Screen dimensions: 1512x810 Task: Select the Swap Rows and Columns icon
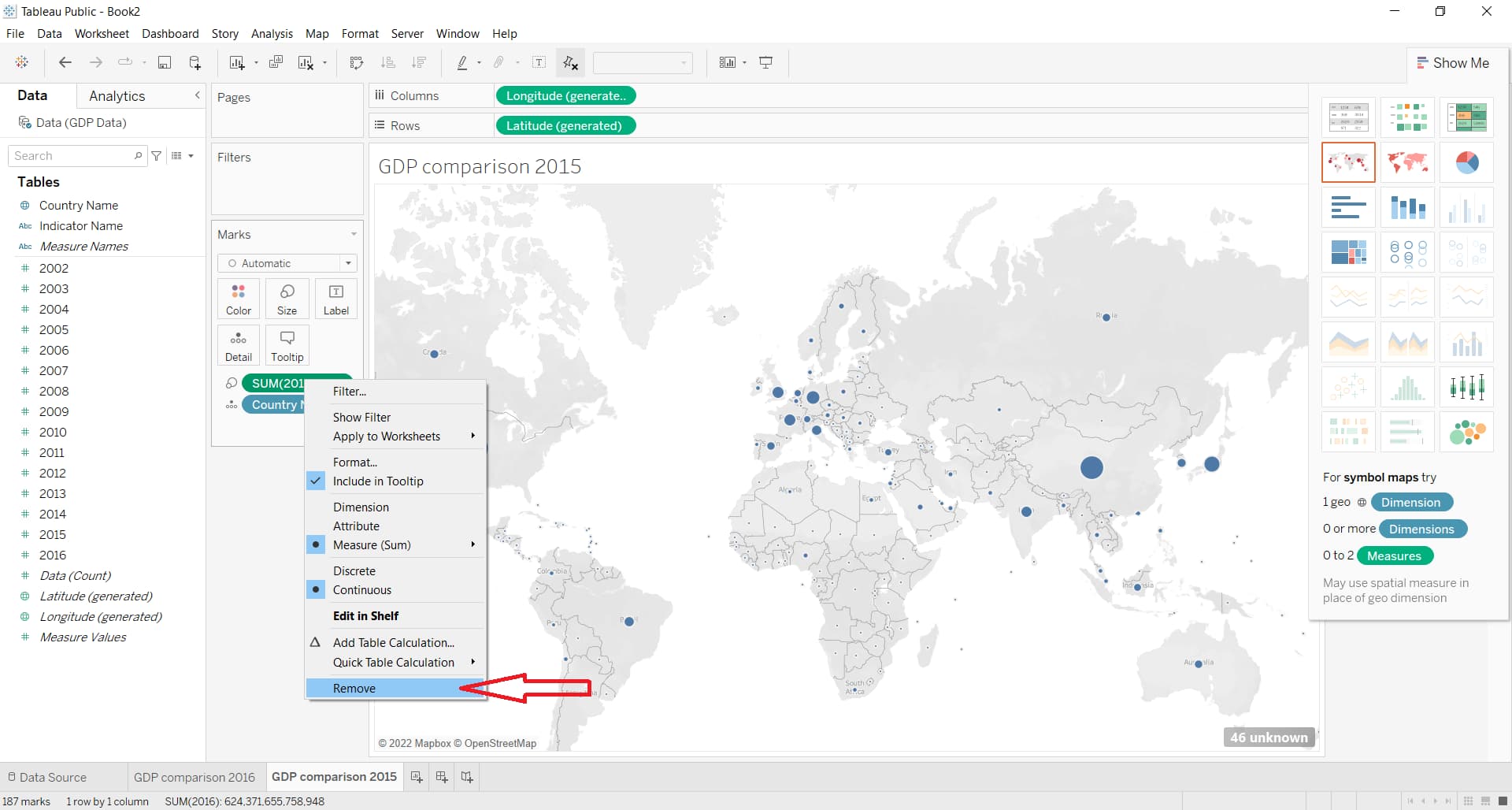[357, 62]
